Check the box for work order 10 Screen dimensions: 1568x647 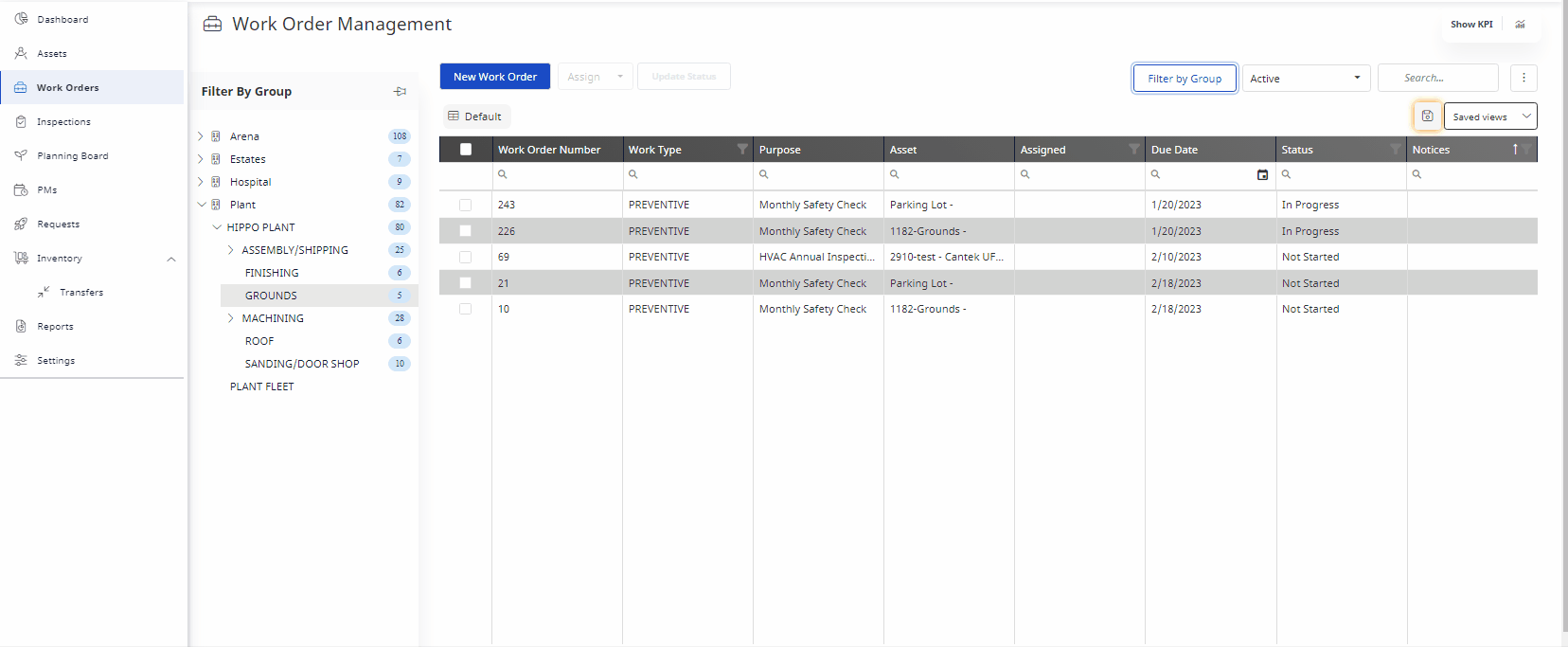[466, 309]
